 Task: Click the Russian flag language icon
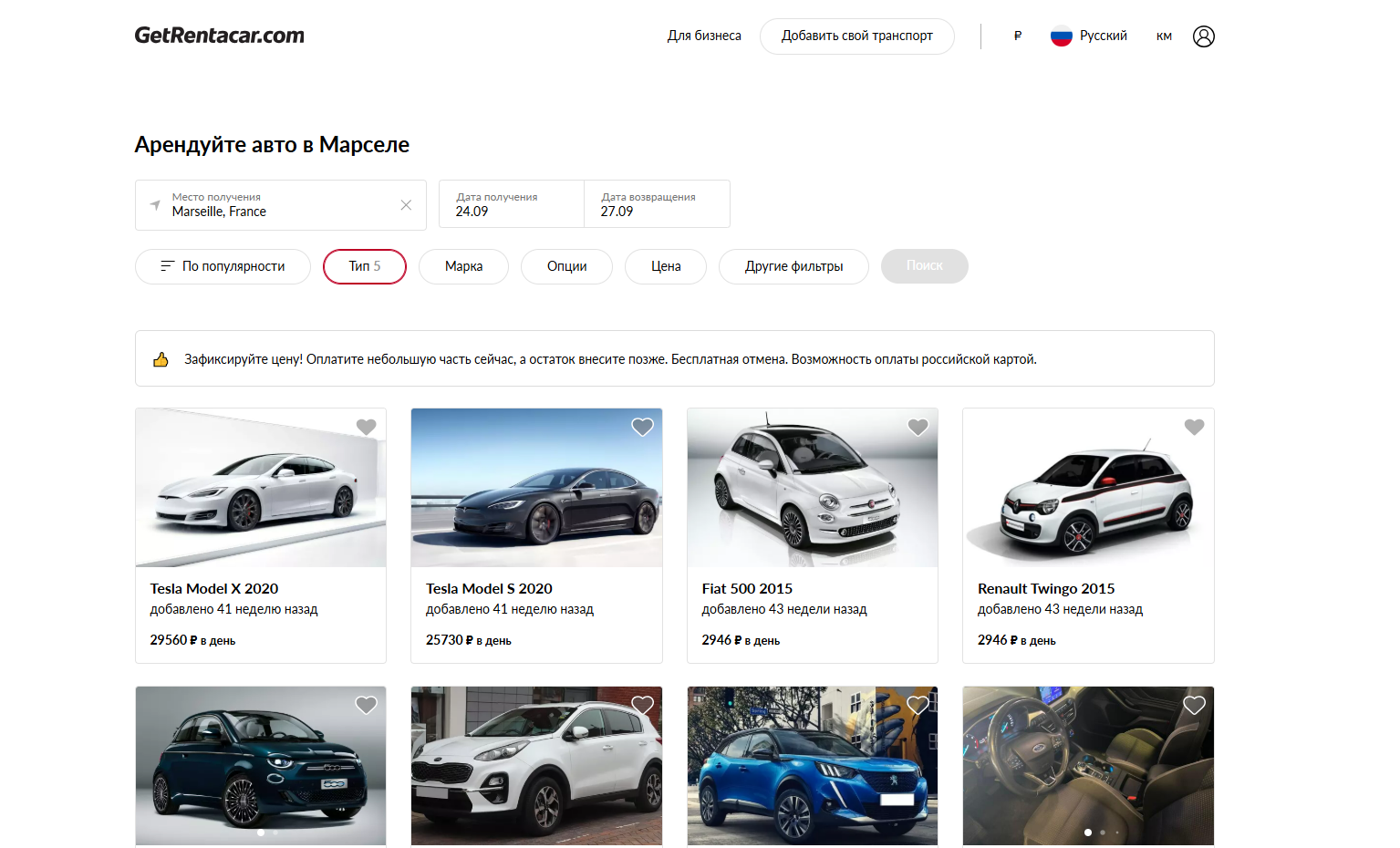click(x=1061, y=36)
